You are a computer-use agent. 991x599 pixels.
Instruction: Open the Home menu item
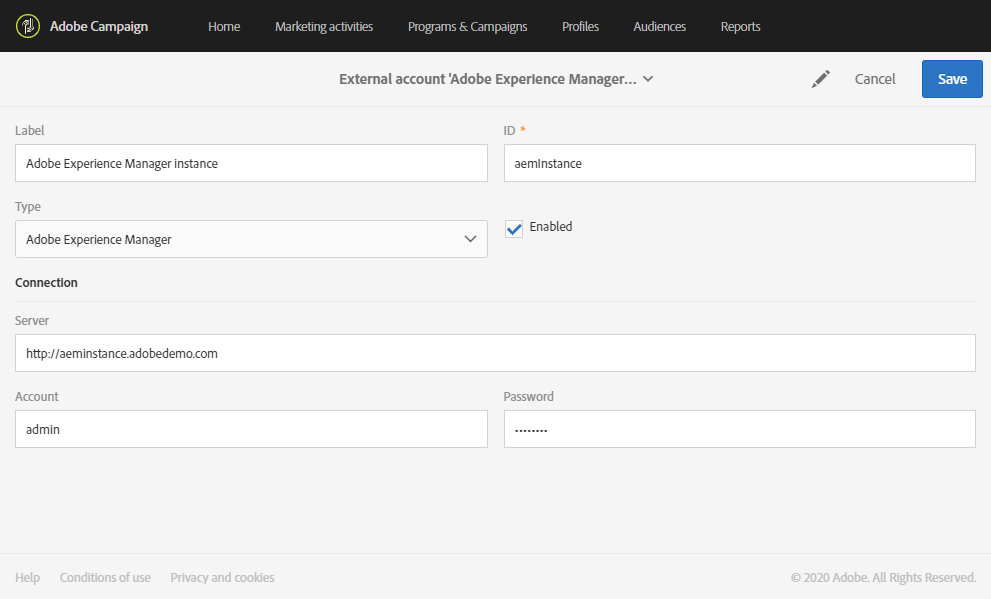(223, 26)
